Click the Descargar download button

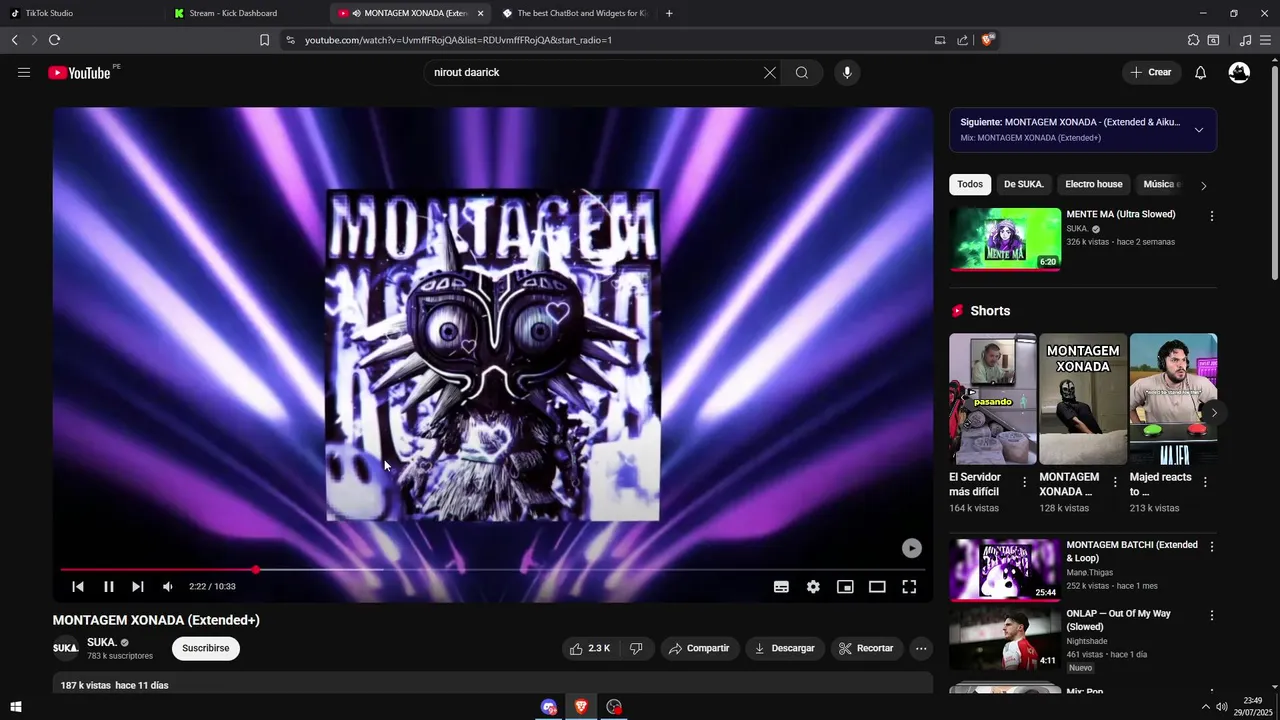tap(785, 648)
